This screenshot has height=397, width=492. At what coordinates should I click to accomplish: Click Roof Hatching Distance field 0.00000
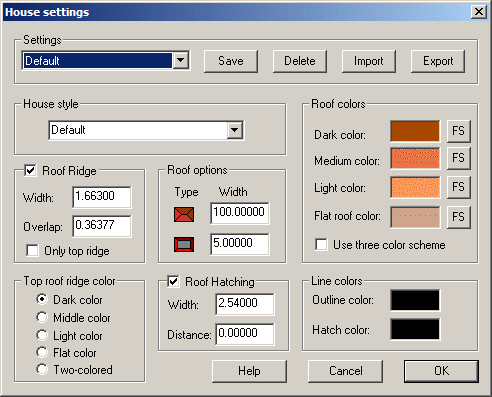(x=245, y=334)
